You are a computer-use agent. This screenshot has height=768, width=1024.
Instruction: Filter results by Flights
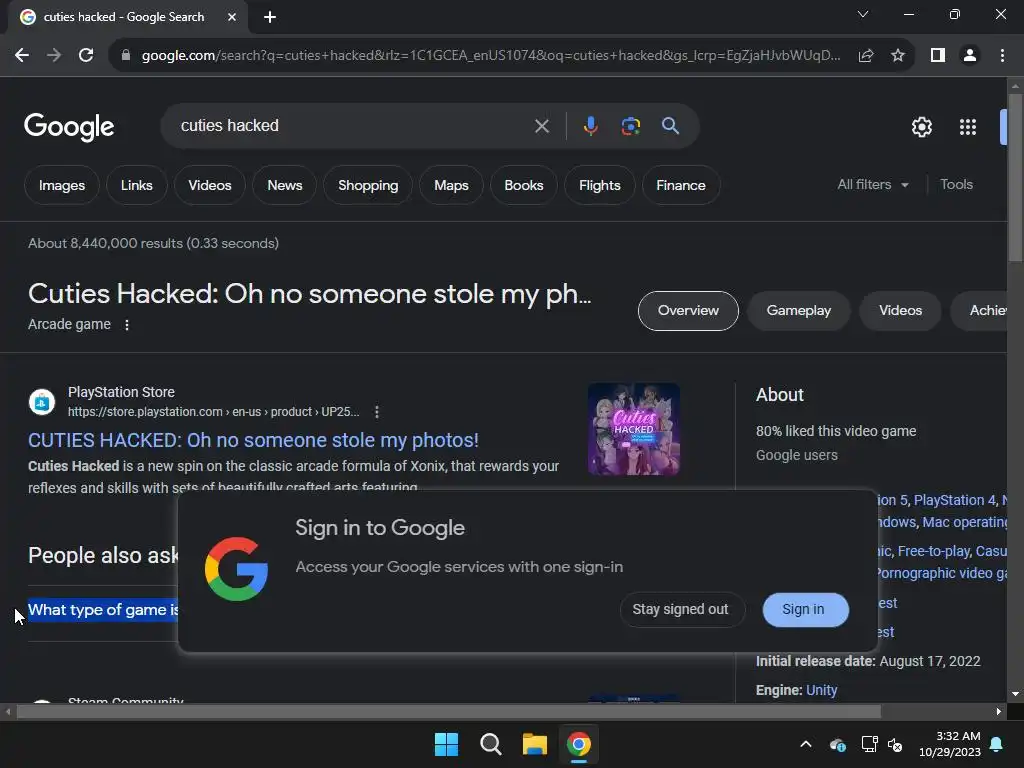tap(600, 185)
